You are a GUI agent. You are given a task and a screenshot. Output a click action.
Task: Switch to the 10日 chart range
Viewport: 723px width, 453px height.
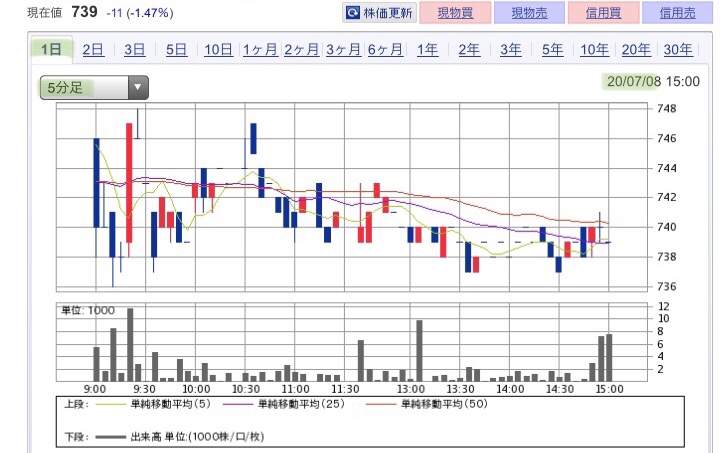[x=218, y=49]
